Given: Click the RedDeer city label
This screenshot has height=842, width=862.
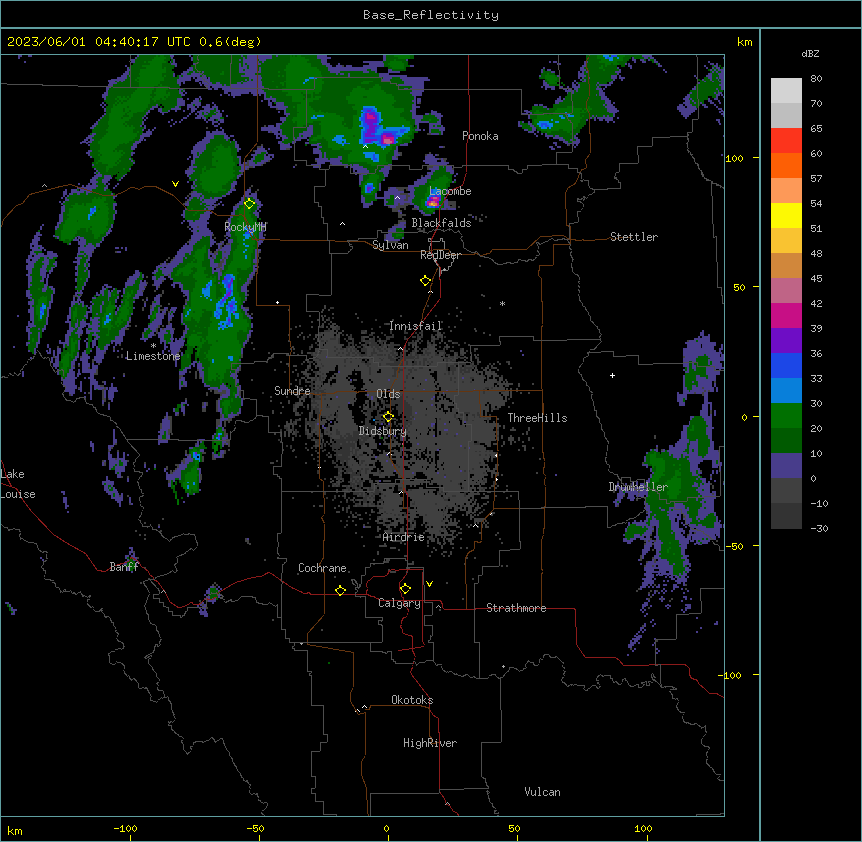Looking at the screenshot, I should click(440, 255).
